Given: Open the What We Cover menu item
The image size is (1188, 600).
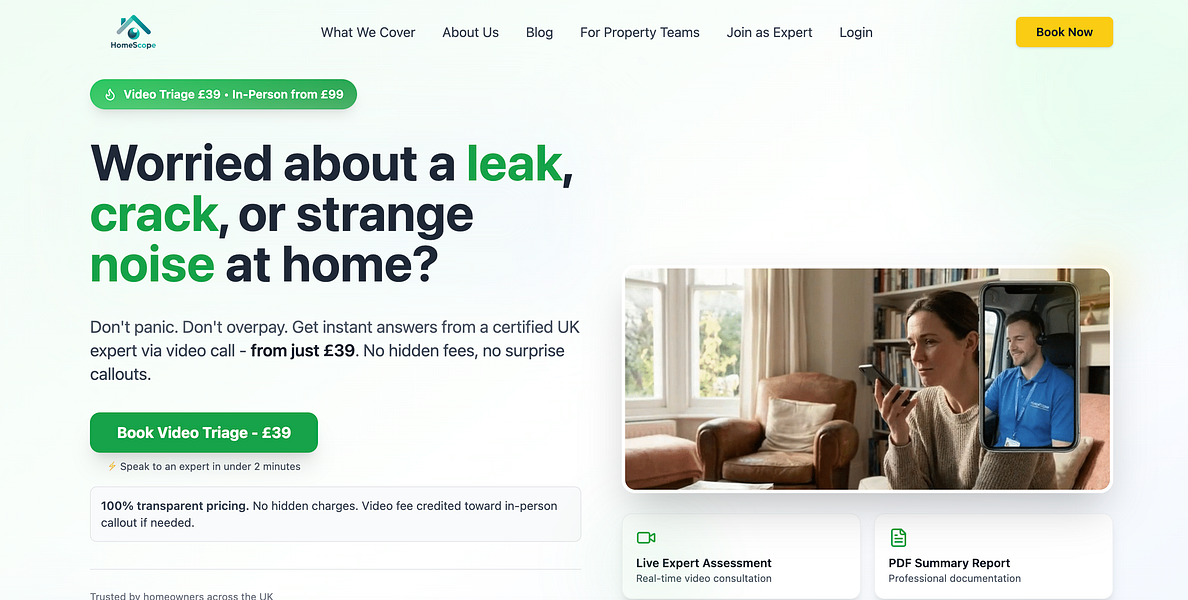Looking at the screenshot, I should [368, 33].
